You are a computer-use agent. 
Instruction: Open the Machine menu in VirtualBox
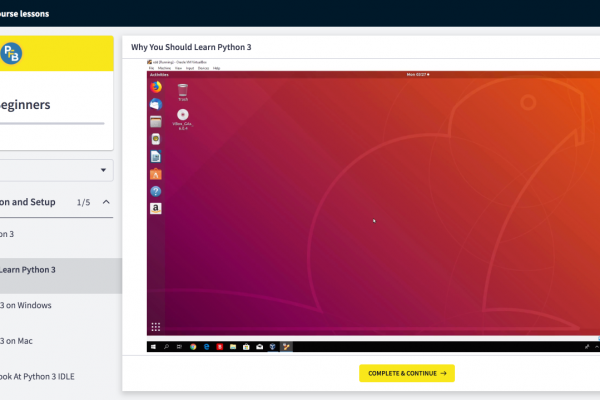pos(164,68)
